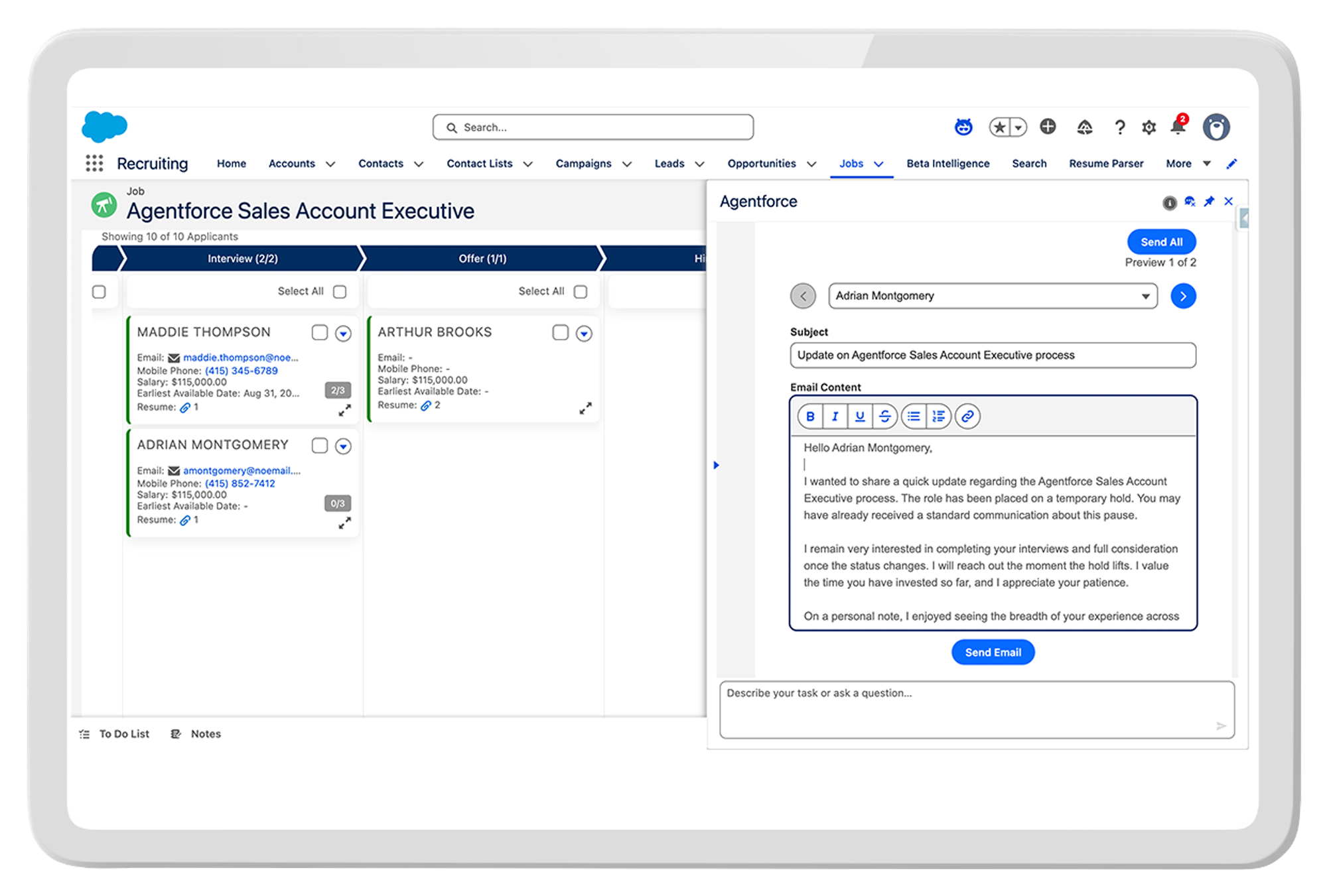Screen dimensions: 1327x896
Task: Expand the Accounts nav menu chevron
Action: (330, 164)
